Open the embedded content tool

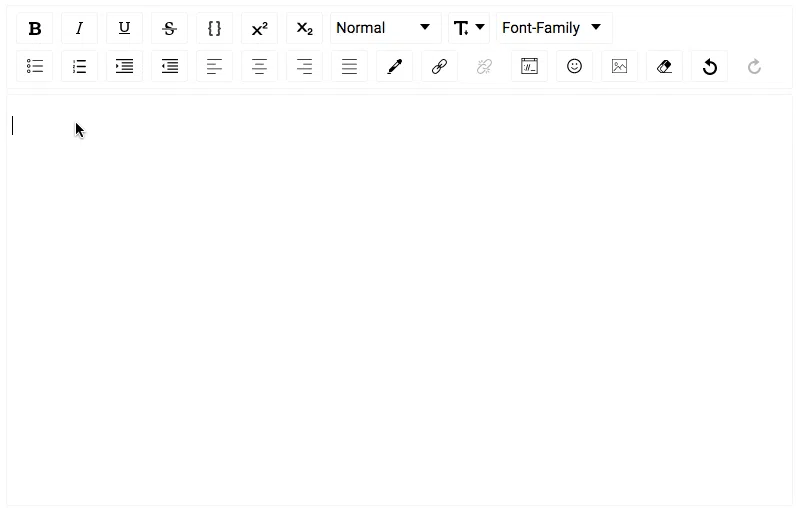point(529,66)
